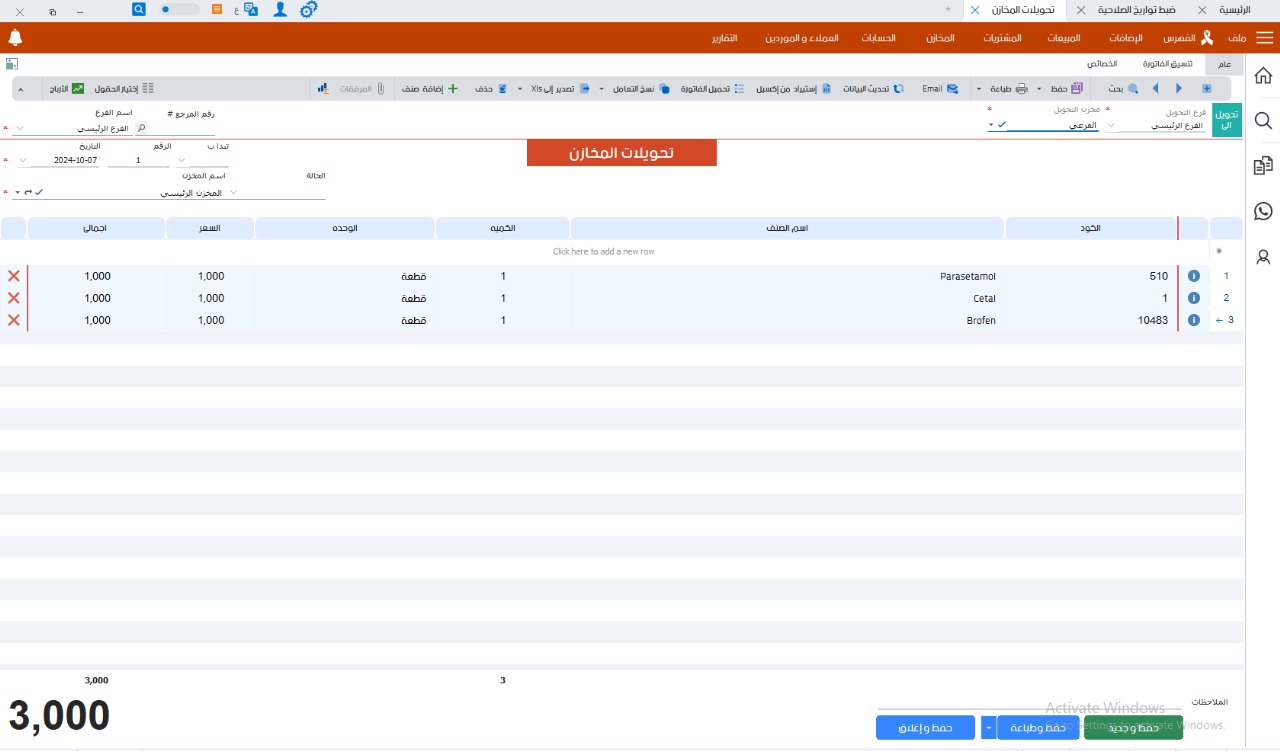Click the add new row line
This screenshot has width=1280, height=751.
(603, 252)
